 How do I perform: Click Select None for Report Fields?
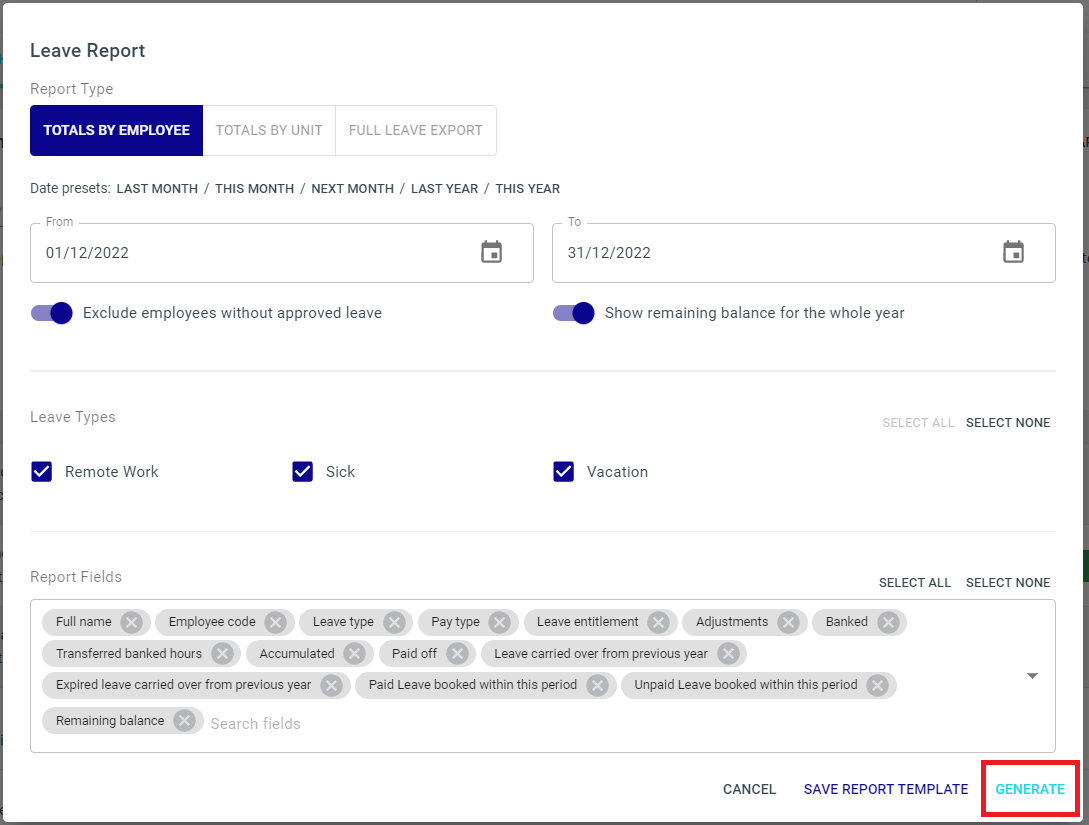tap(1008, 583)
